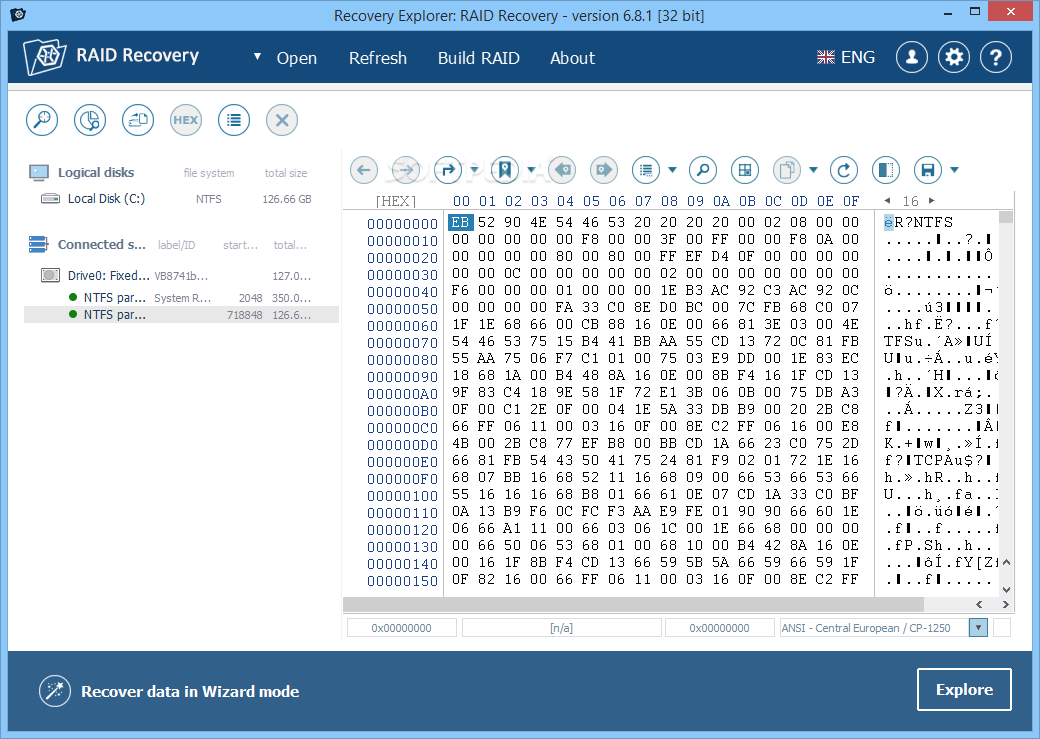Click the next bookmark tag icon
Screen dimensions: 1040x739
click(604, 170)
